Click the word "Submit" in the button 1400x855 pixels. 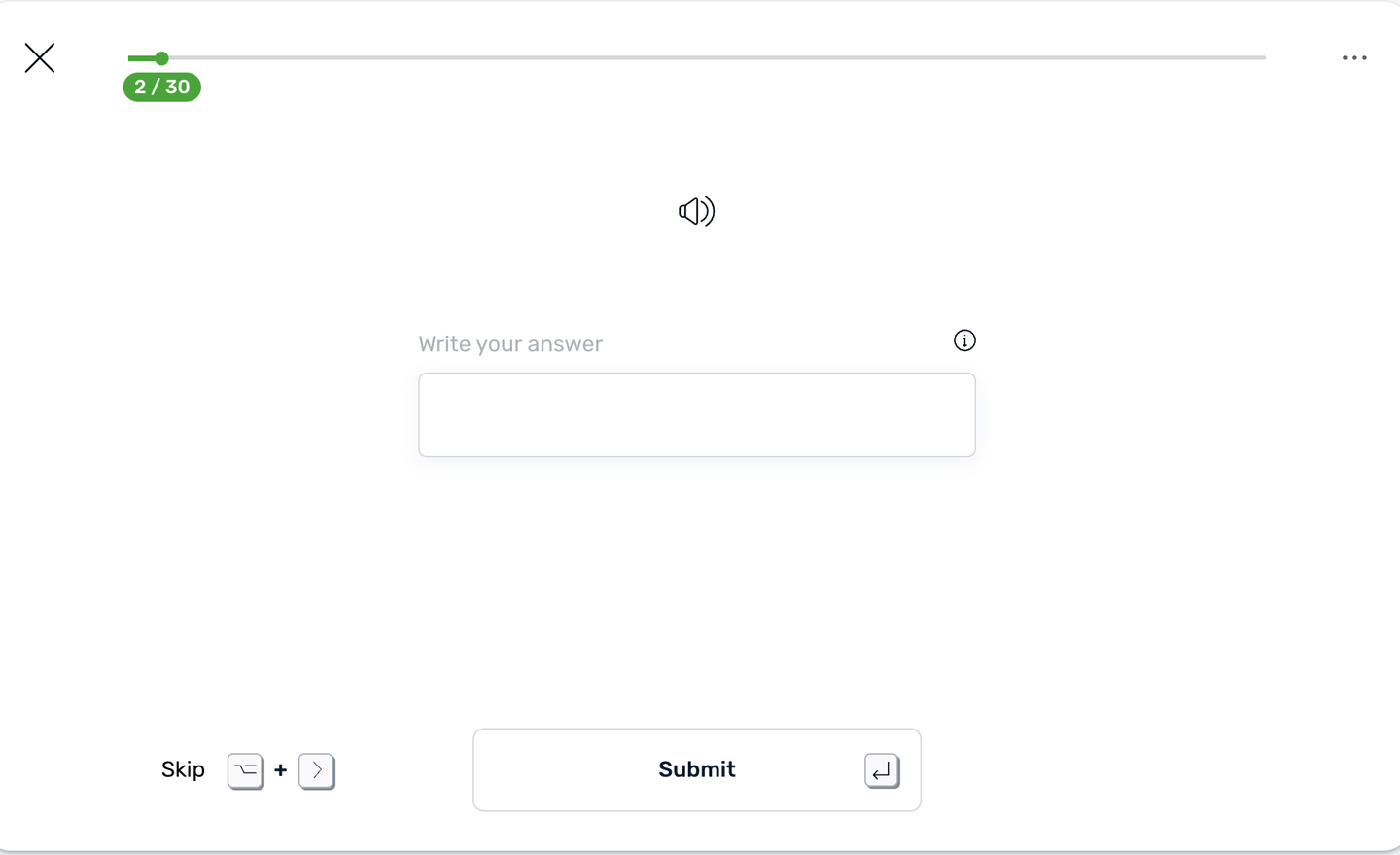pyautogui.click(x=697, y=769)
